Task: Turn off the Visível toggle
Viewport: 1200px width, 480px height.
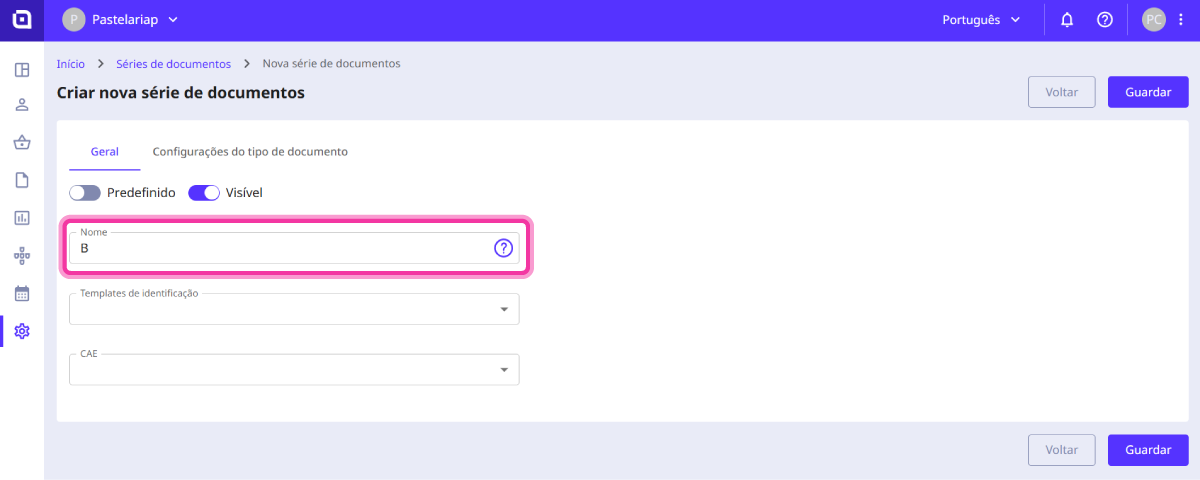Action: (204, 192)
